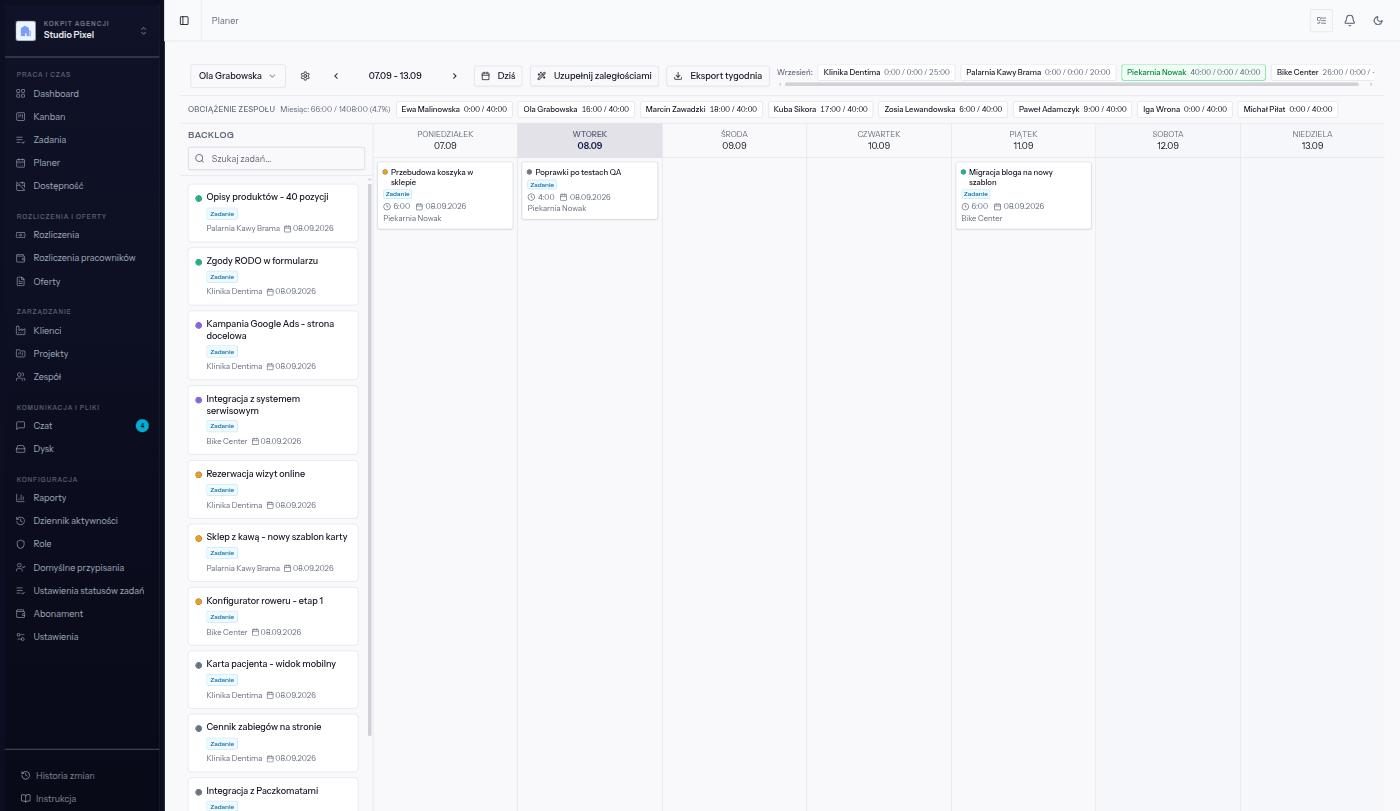Screen dimensions: 1400x811
Task: Select Kuba Sikora team load chip
Action: (820, 109)
